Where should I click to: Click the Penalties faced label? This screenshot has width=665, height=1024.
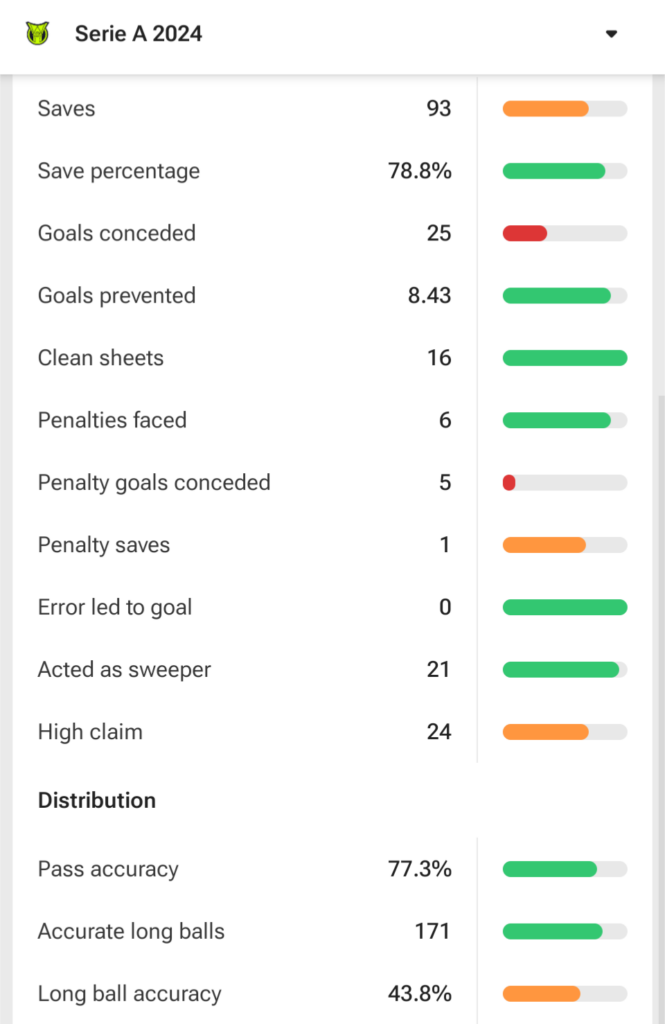pyautogui.click(x=112, y=420)
